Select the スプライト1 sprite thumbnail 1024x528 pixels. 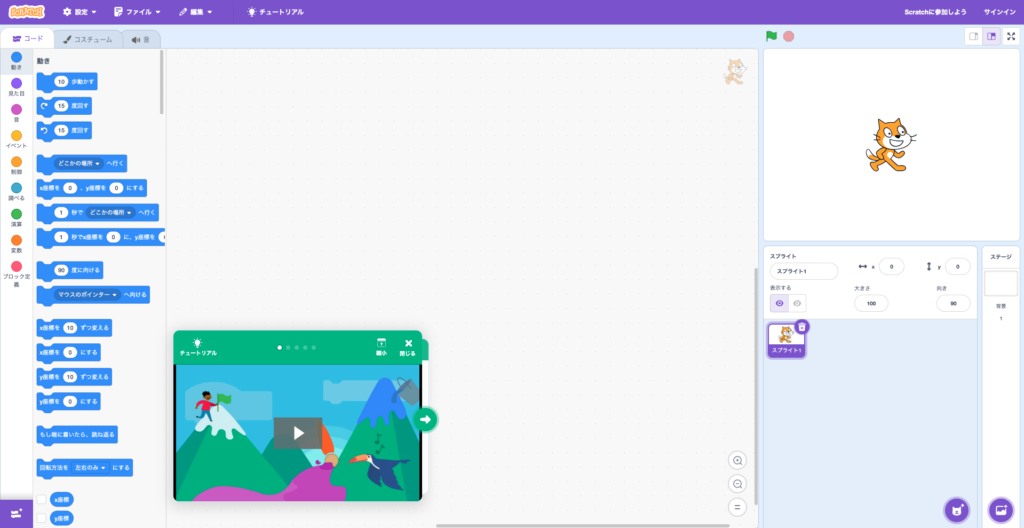point(786,340)
